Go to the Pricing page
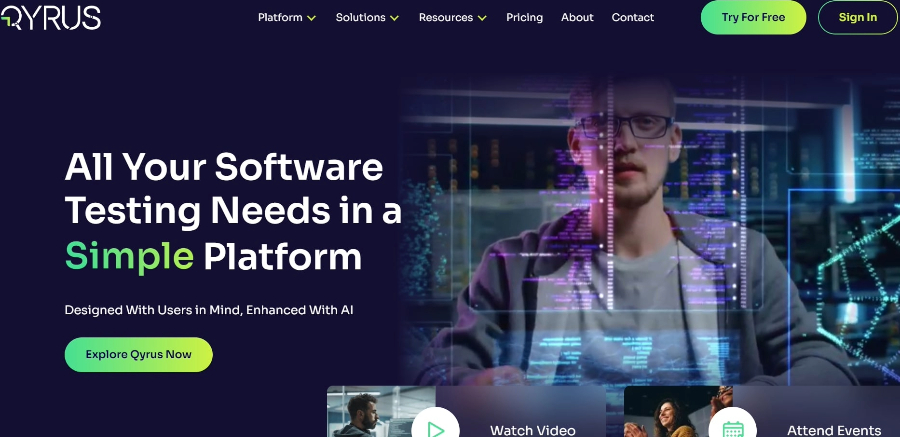Screen dimensions: 900x437 [525, 17]
